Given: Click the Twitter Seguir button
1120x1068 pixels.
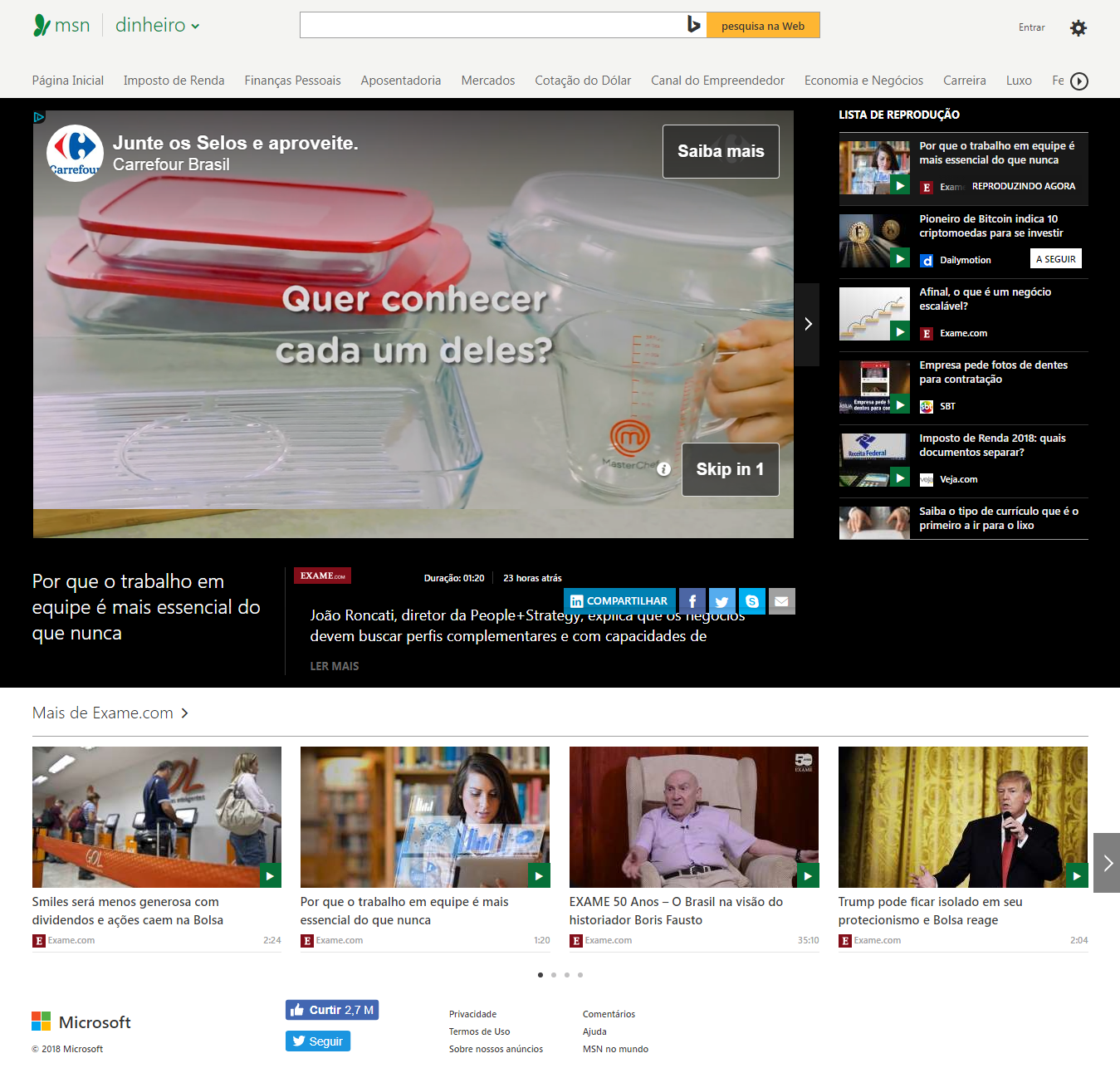Looking at the screenshot, I should tap(318, 1041).
